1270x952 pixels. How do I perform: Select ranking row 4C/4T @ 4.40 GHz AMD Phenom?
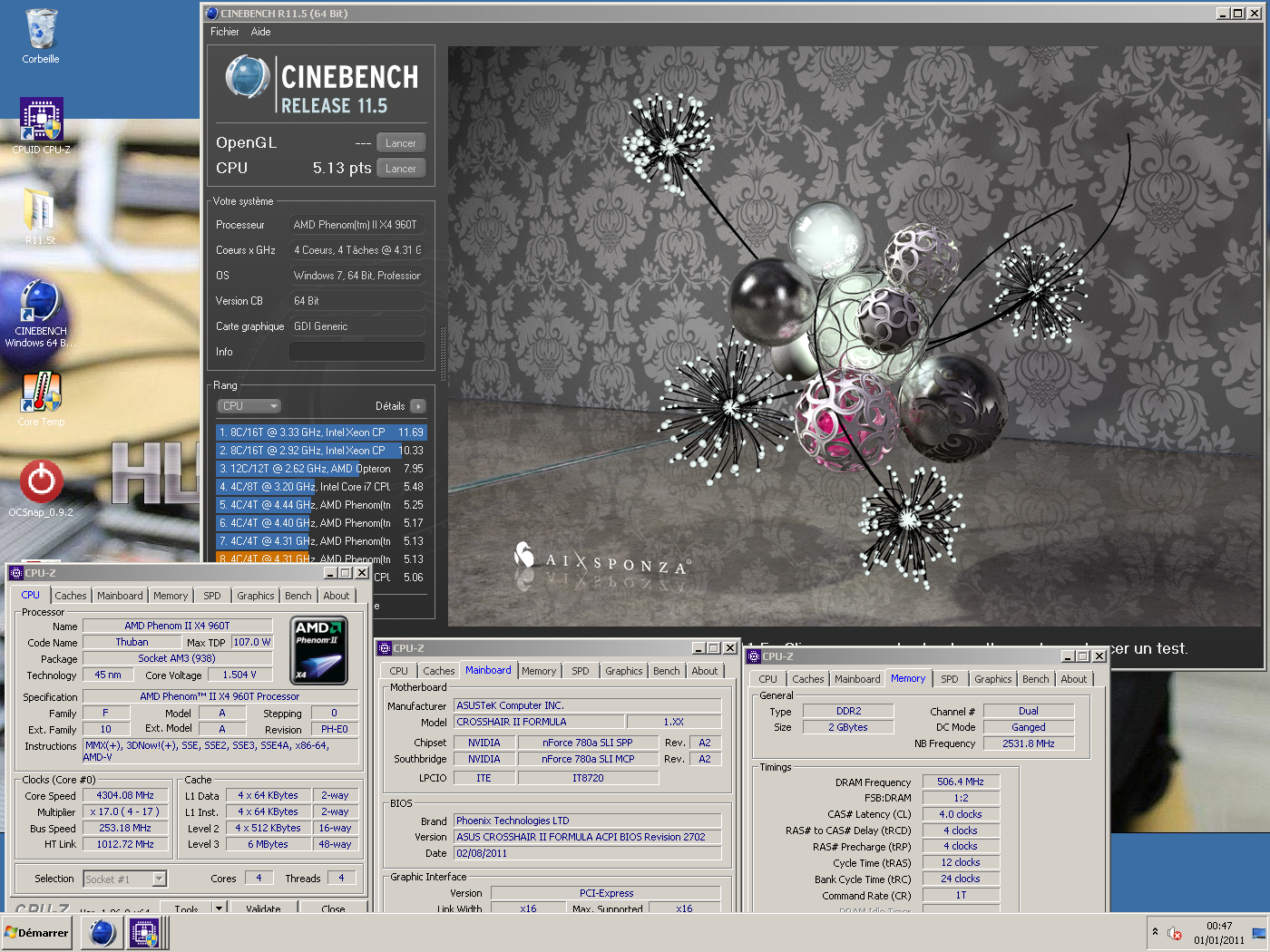tap(320, 523)
